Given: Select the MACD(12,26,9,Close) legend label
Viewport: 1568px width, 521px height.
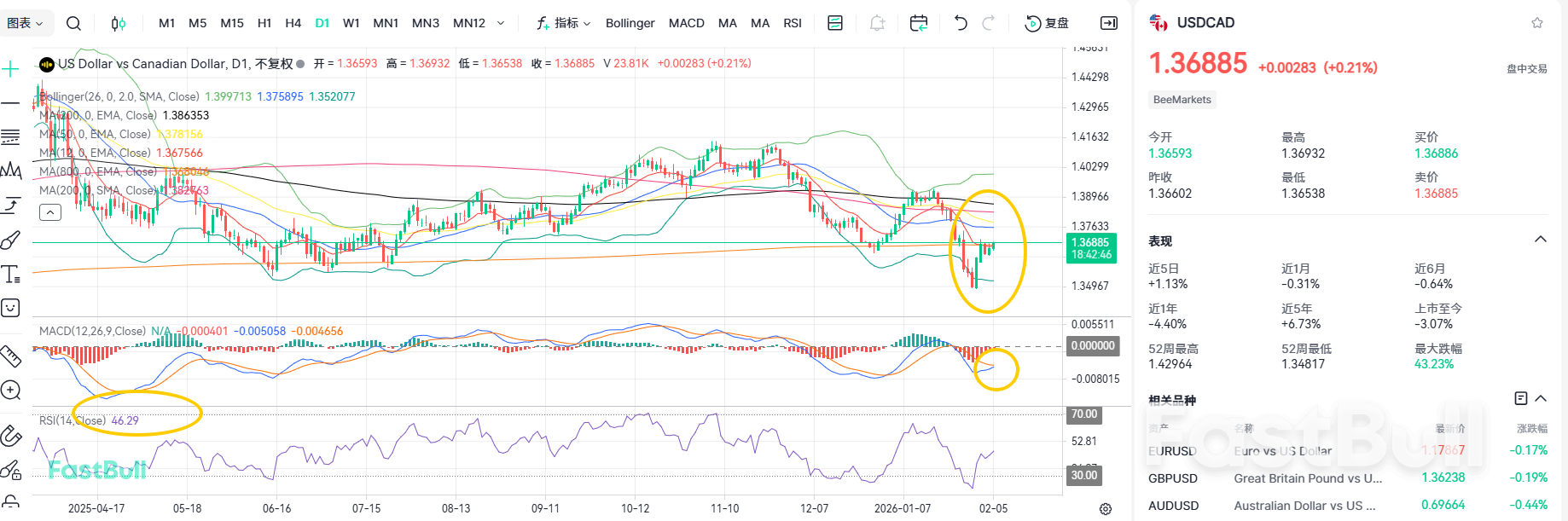Looking at the screenshot, I should click(92, 331).
